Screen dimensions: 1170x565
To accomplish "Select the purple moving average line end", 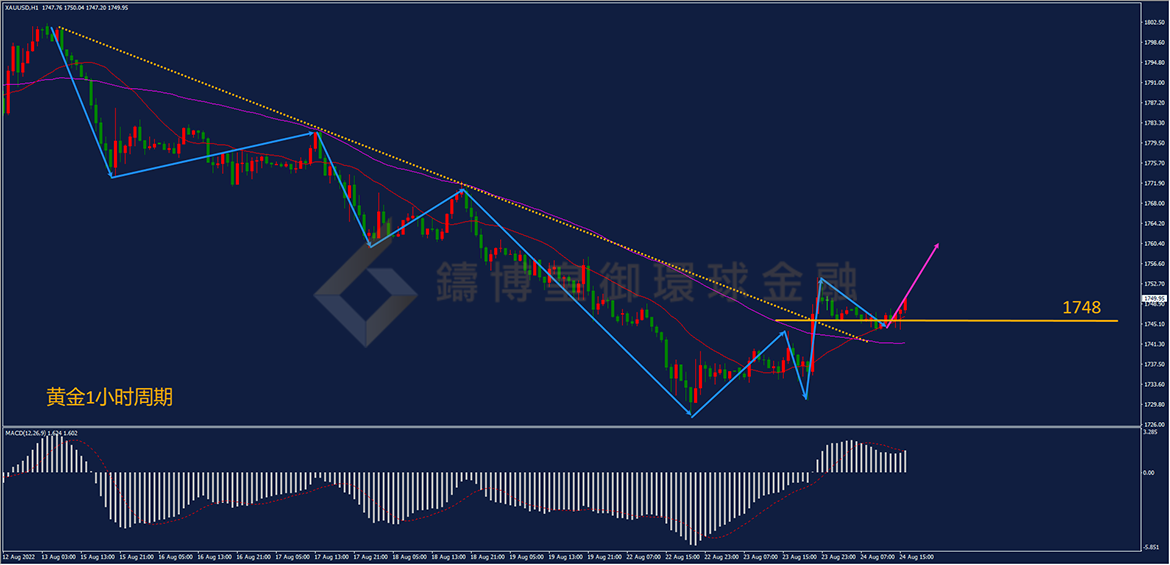I will (902, 343).
